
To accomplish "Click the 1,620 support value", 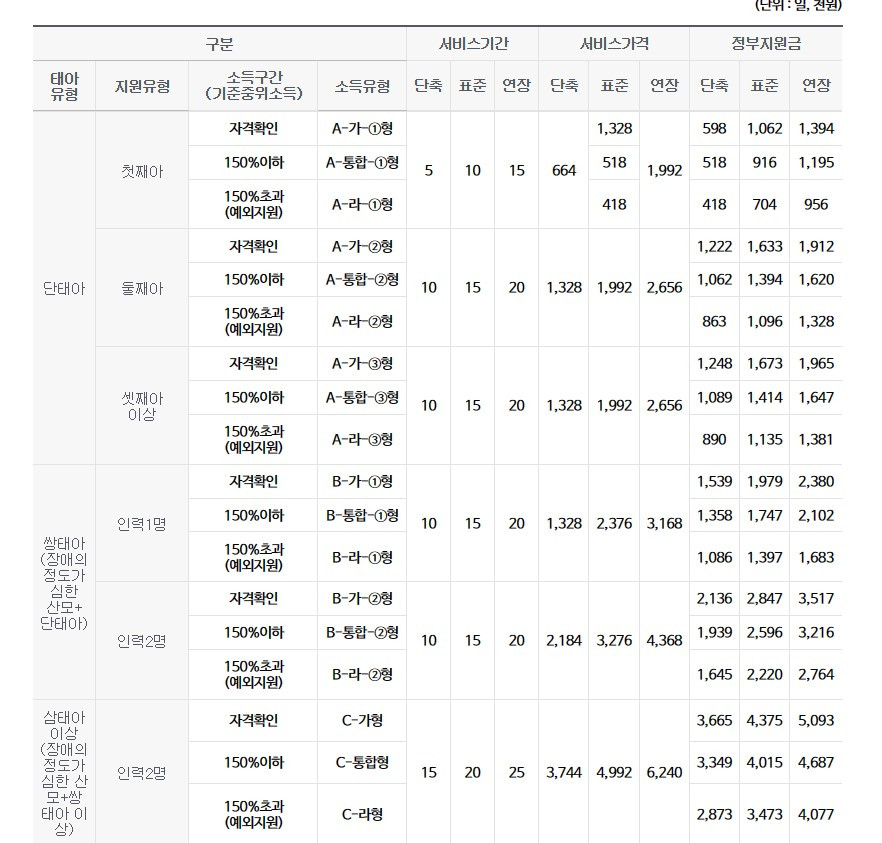I will [816, 280].
